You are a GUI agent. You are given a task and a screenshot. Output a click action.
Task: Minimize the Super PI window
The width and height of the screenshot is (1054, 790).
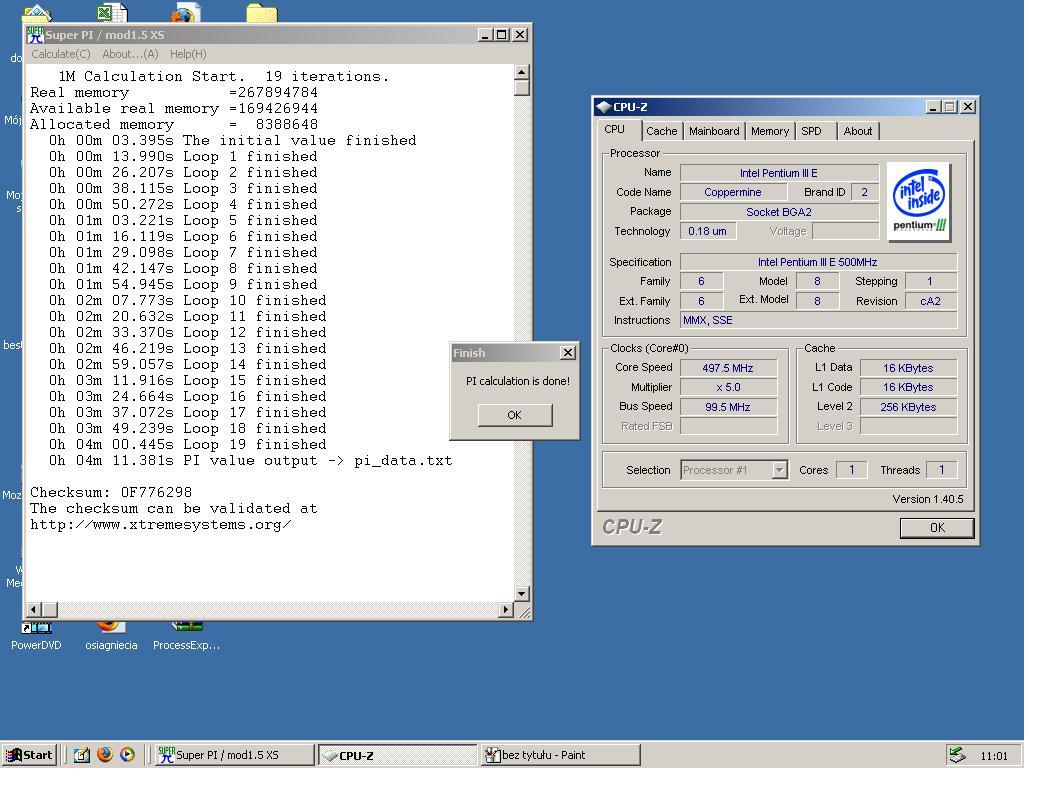(x=485, y=35)
